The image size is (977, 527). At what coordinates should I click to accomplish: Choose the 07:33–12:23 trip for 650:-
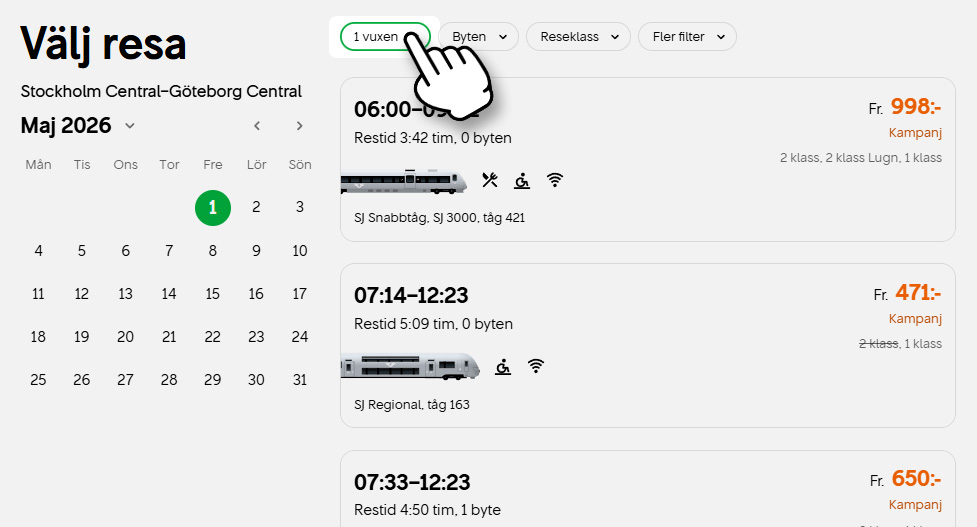[648, 489]
